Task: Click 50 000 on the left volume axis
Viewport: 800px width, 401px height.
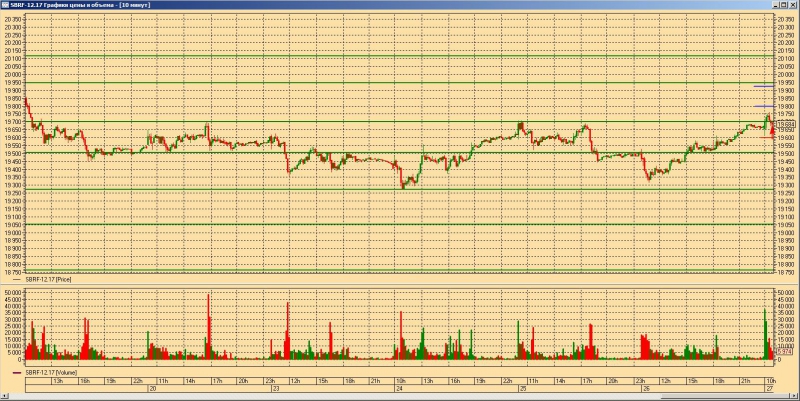Action: point(13,292)
